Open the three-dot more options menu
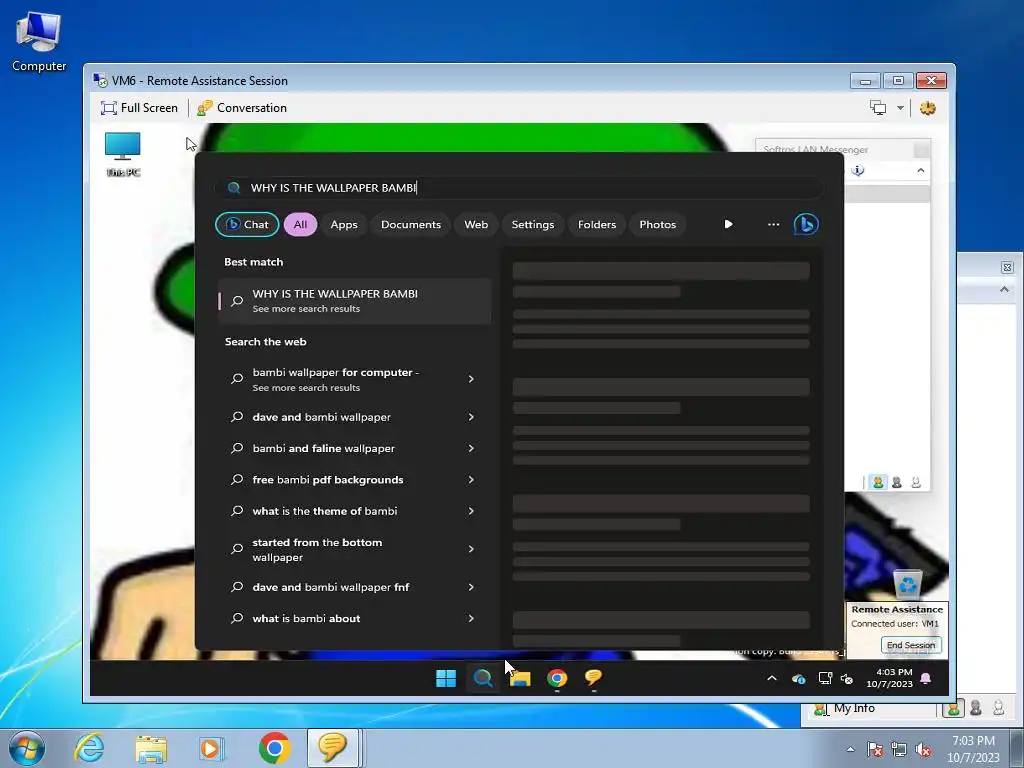The width and height of the screenshot is (1024, 768). 773,224
